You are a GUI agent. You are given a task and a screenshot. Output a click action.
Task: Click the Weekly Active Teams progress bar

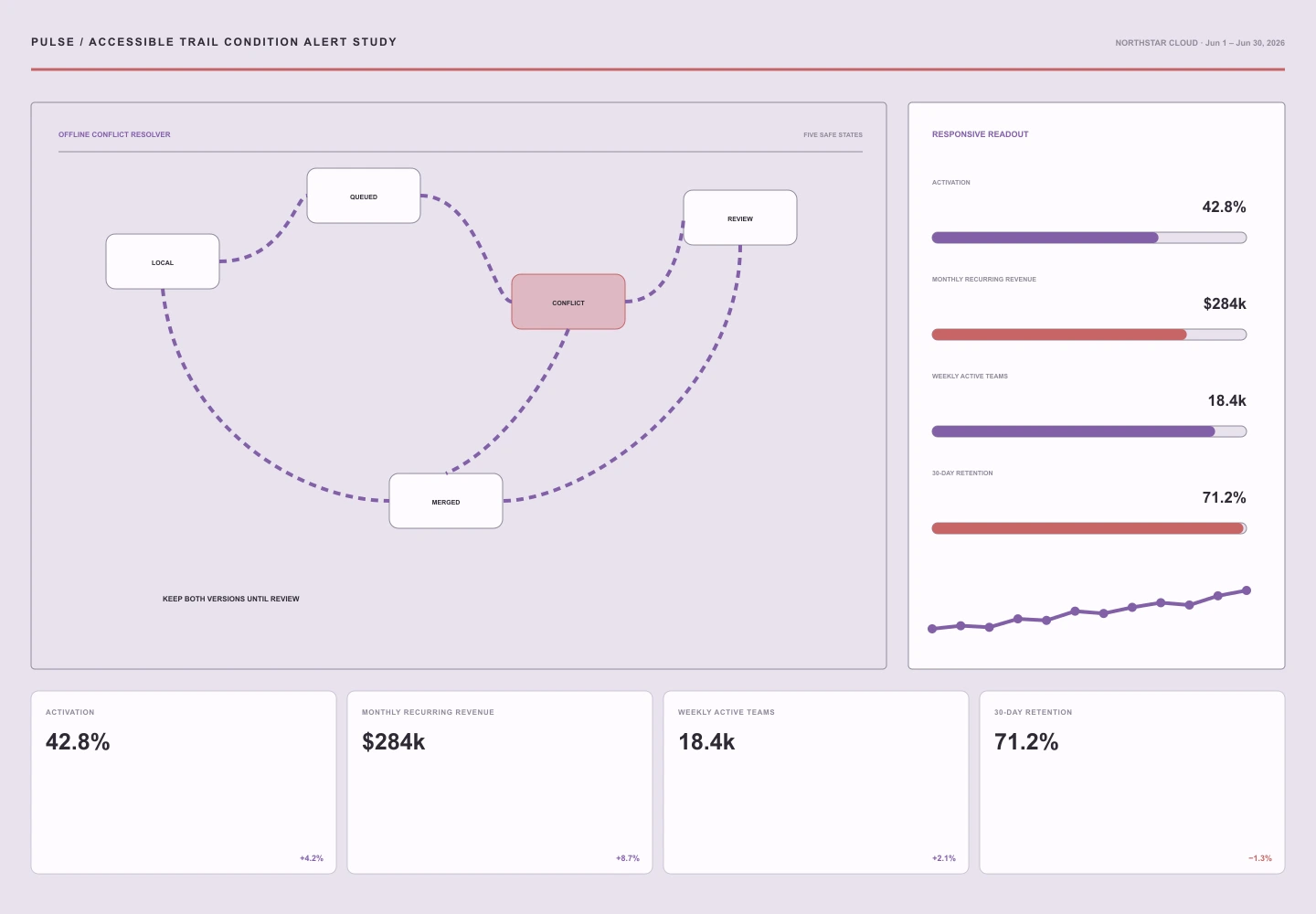click(1089, 431)
